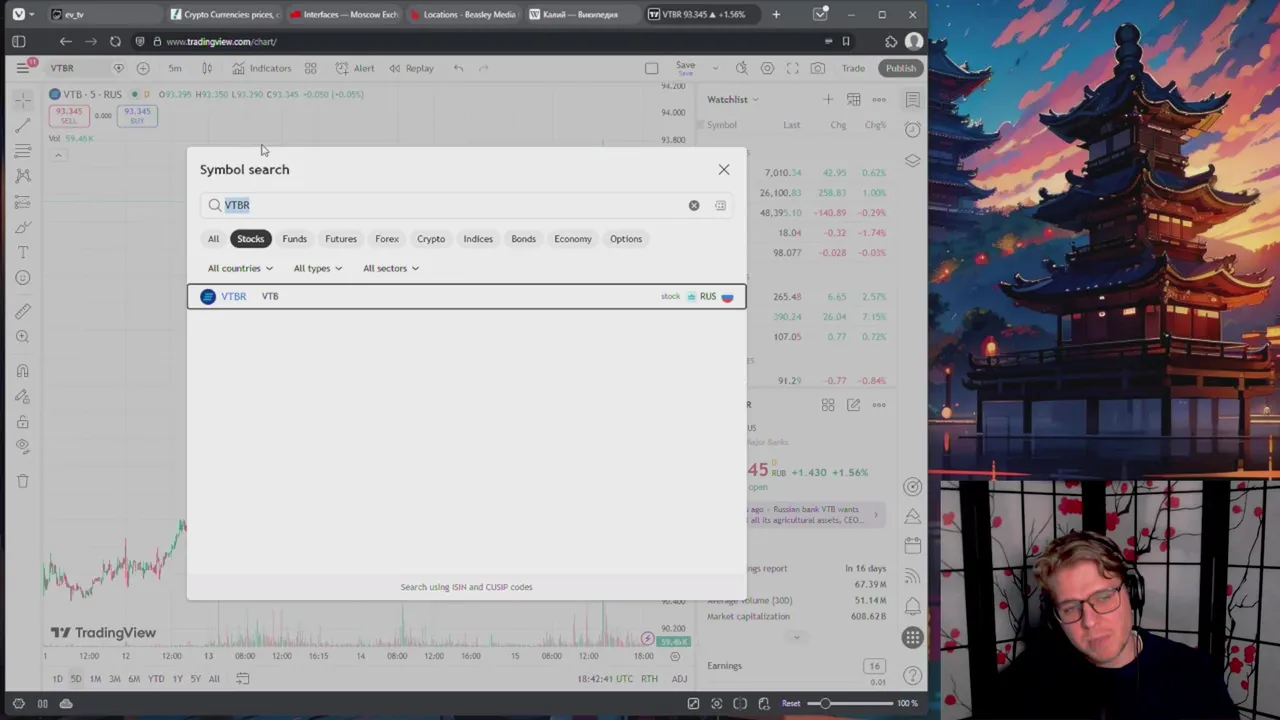Open the chart interval 5m selector

pyautogui.click(x=175, y=68)
